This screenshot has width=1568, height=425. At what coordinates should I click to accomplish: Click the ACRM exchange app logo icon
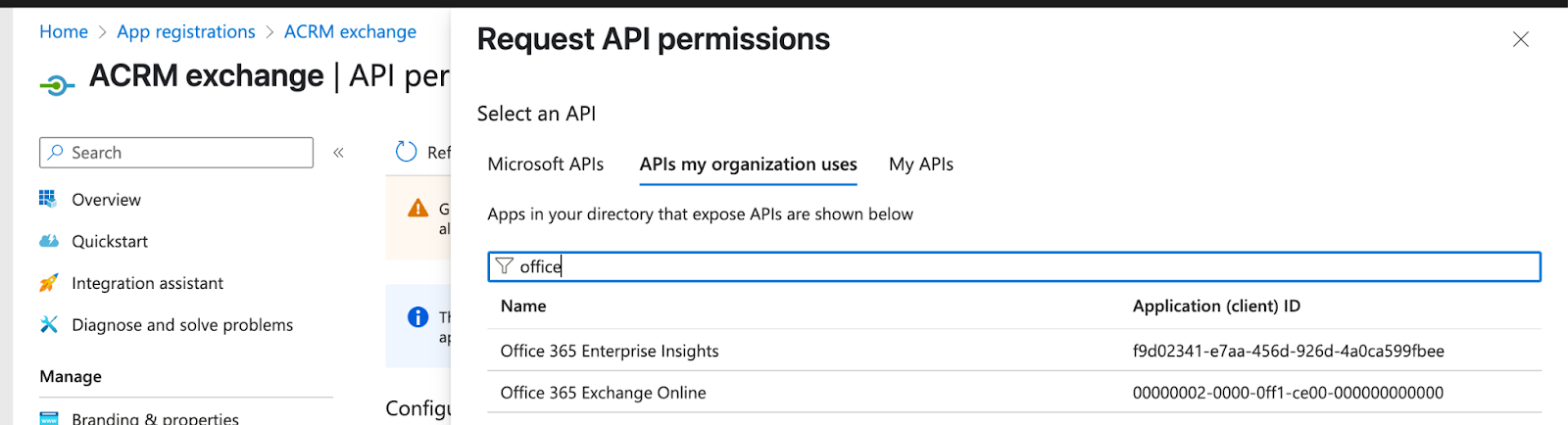coord(57,86)
